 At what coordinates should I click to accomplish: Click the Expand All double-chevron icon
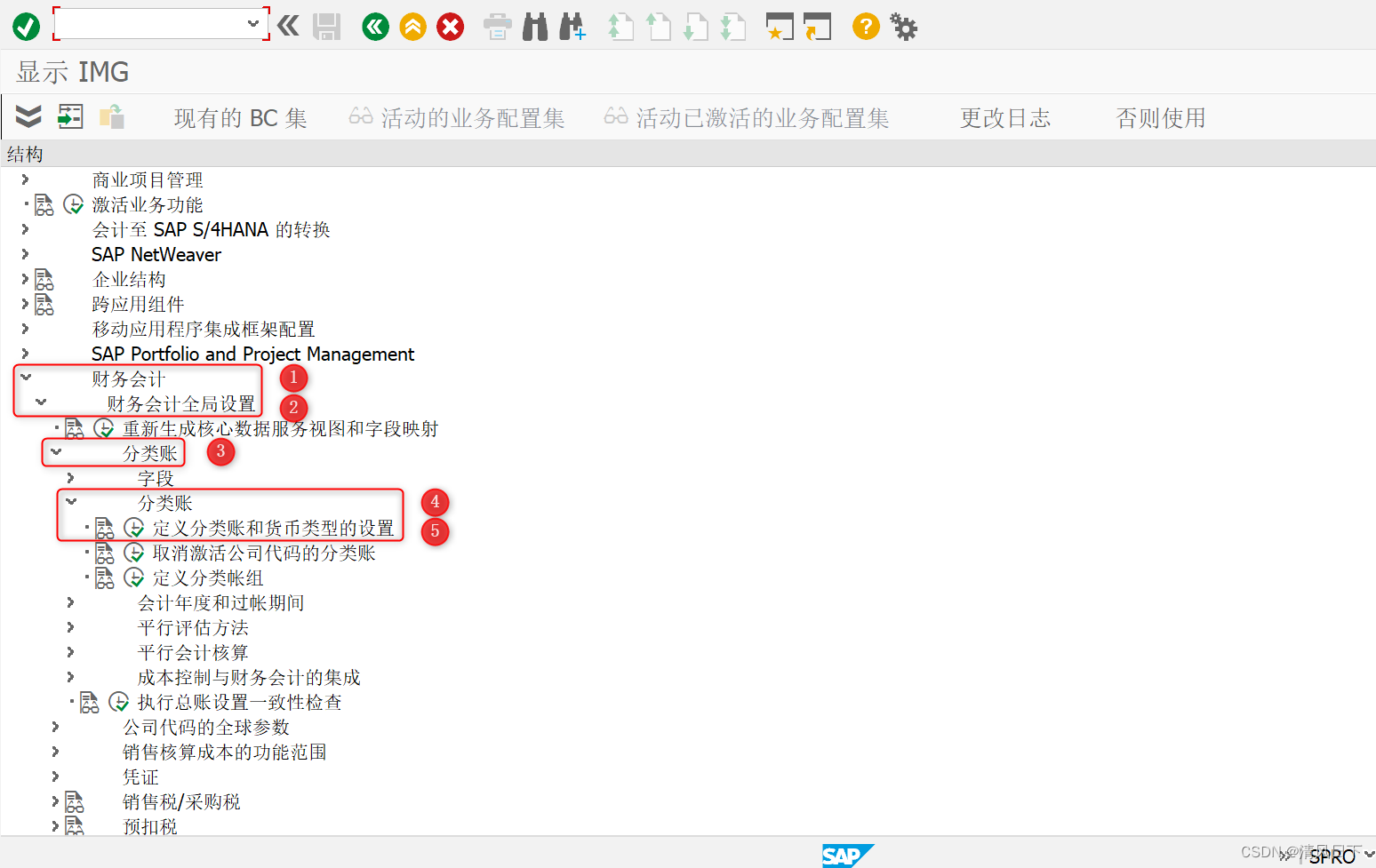tap(28, 116)
